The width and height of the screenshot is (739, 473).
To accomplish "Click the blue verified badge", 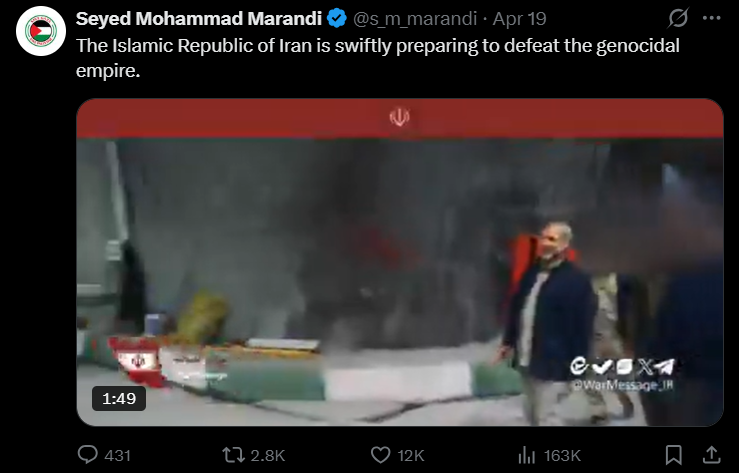I will coord(337,19).
